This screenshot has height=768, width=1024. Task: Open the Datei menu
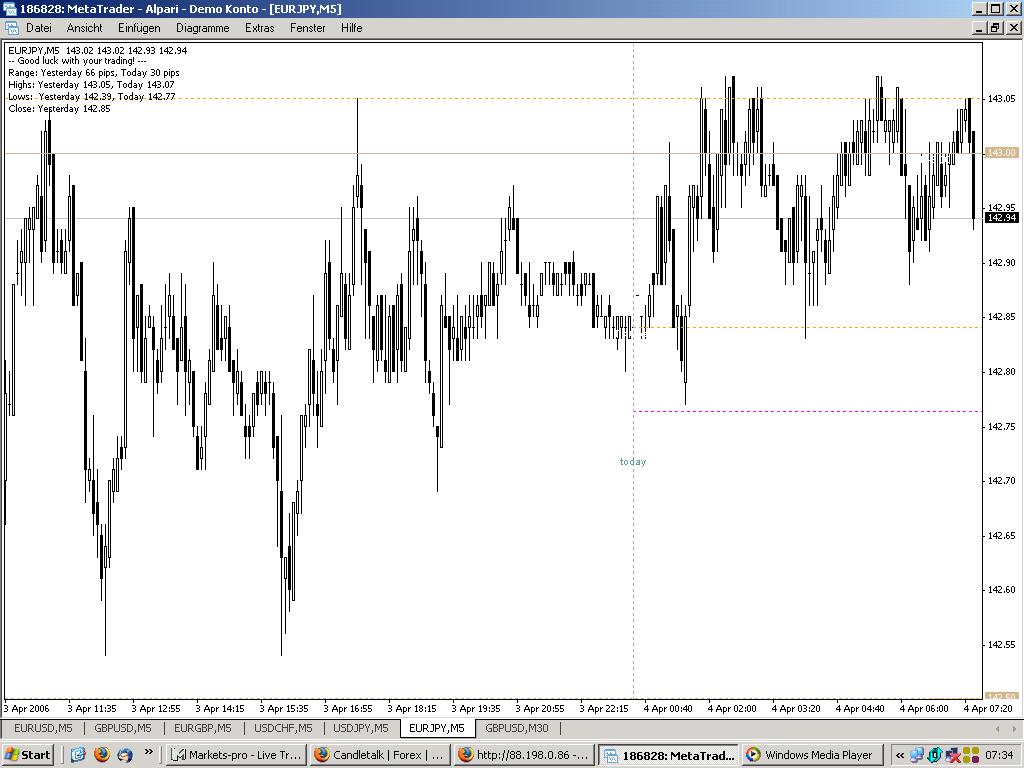[38, 28]
